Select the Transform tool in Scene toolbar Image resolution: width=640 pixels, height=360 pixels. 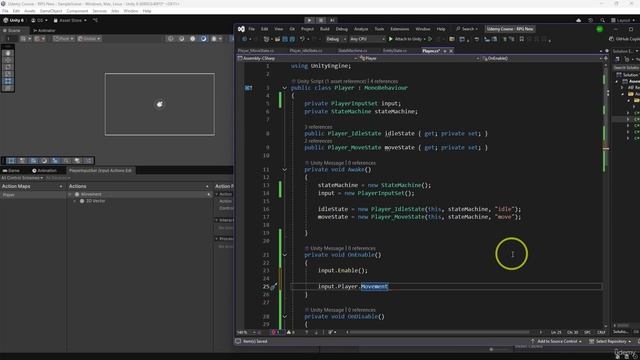(x=8, y=88)
